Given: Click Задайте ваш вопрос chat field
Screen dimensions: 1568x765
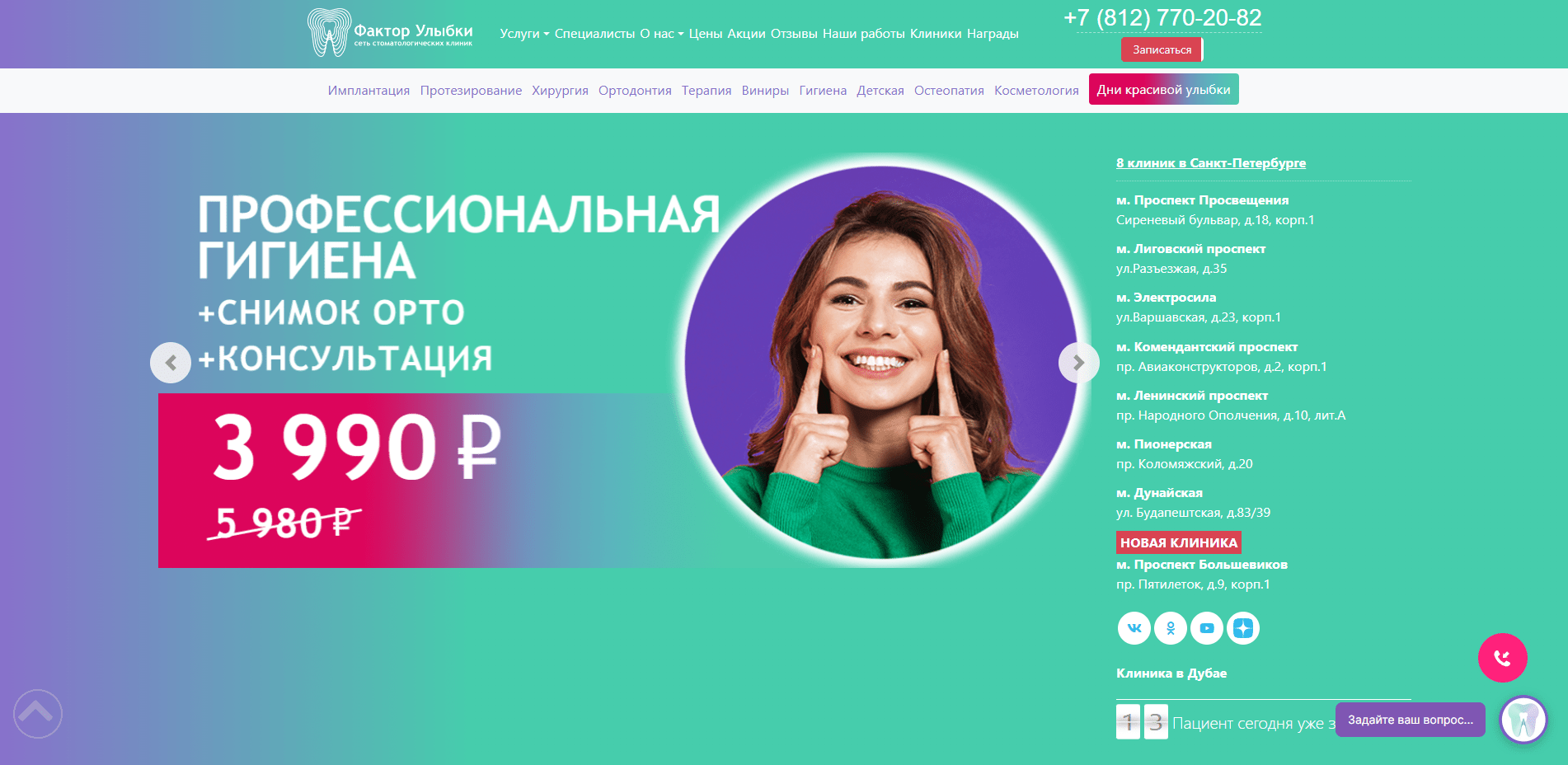Looking at the screenshot, I should pyautogui.click(x=1410, y=720).
